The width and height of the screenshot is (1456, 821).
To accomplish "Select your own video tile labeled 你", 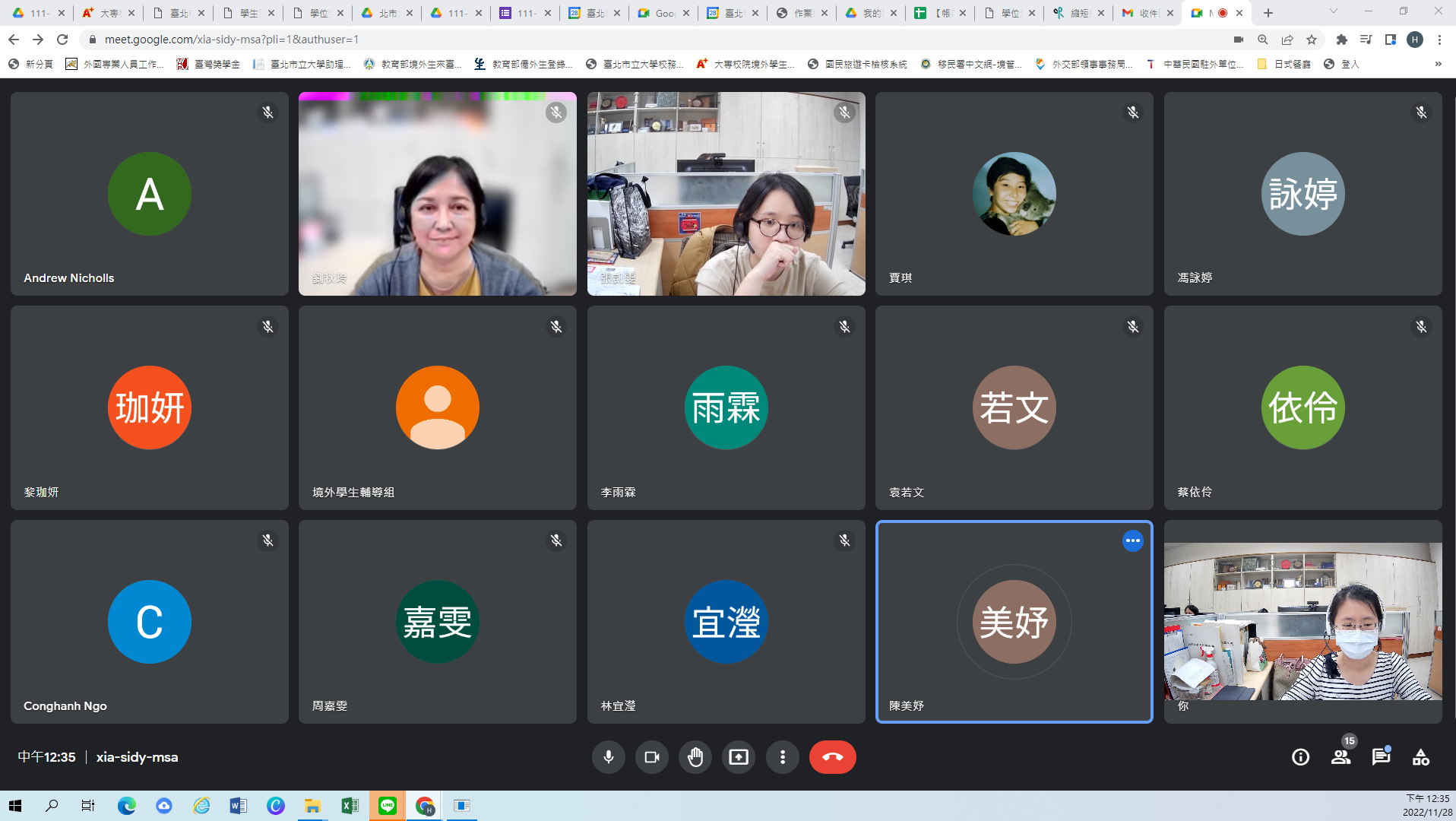I will (1302, 622).
